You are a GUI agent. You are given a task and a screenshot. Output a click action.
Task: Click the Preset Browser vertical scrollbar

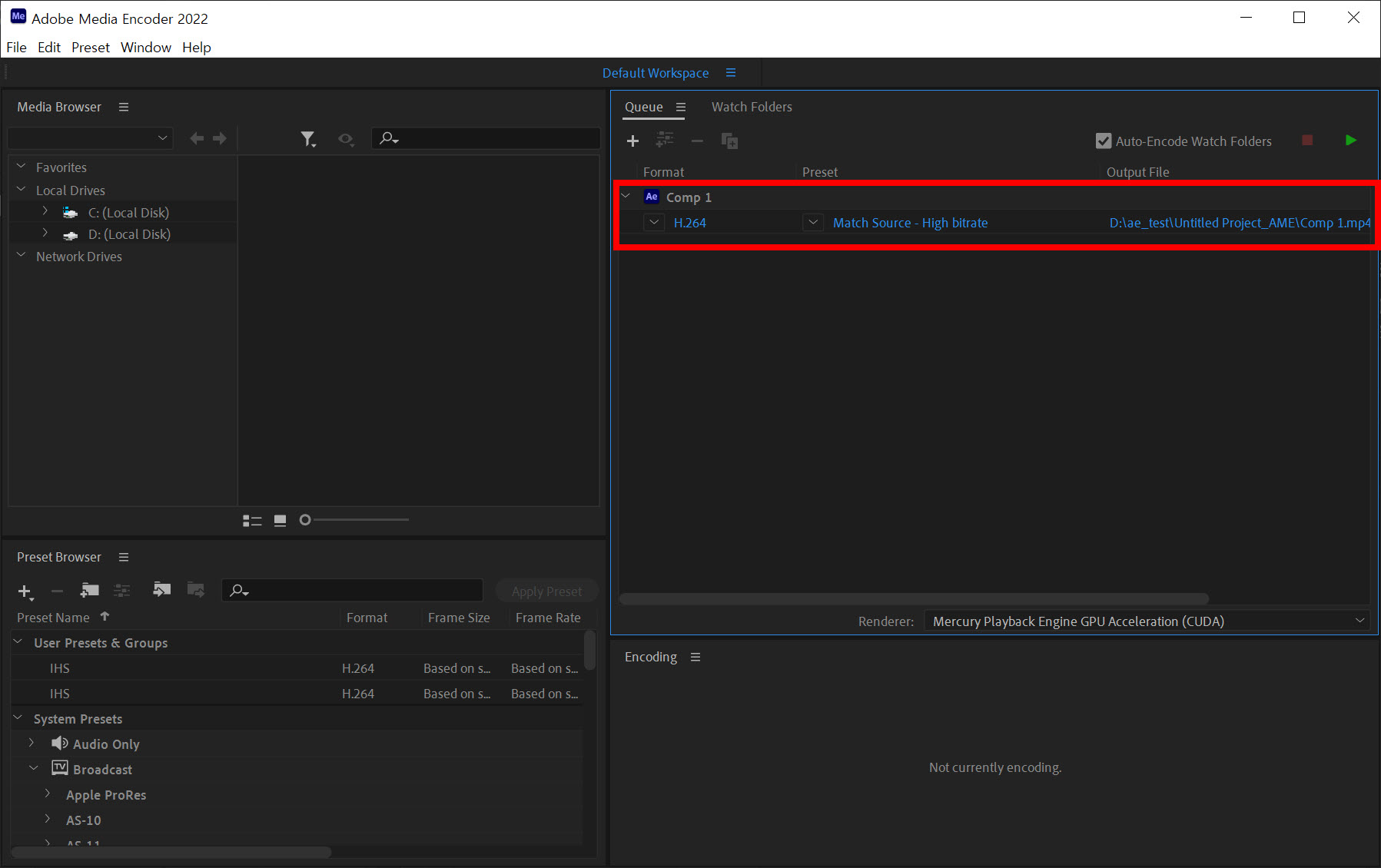589,650
